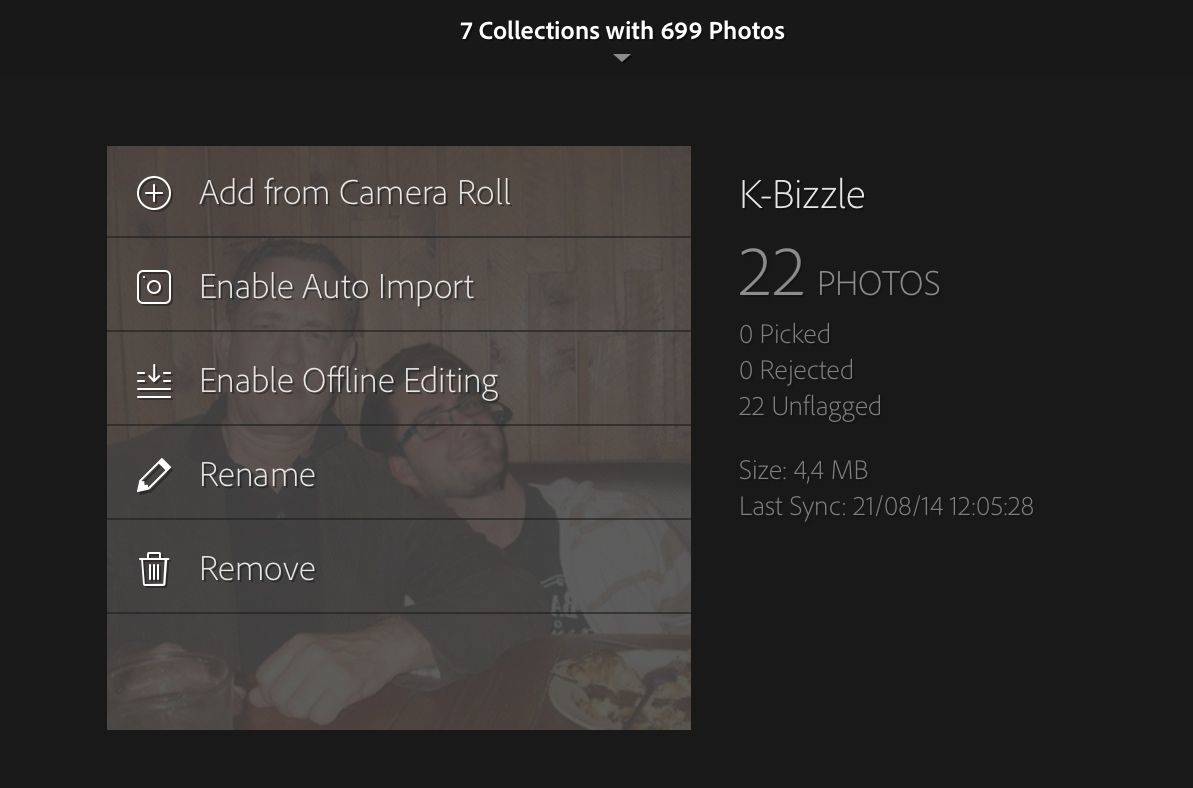Expand the collections arrow below the header
The height and width of the screenshot is (788, 1193).
coord(622,58)
